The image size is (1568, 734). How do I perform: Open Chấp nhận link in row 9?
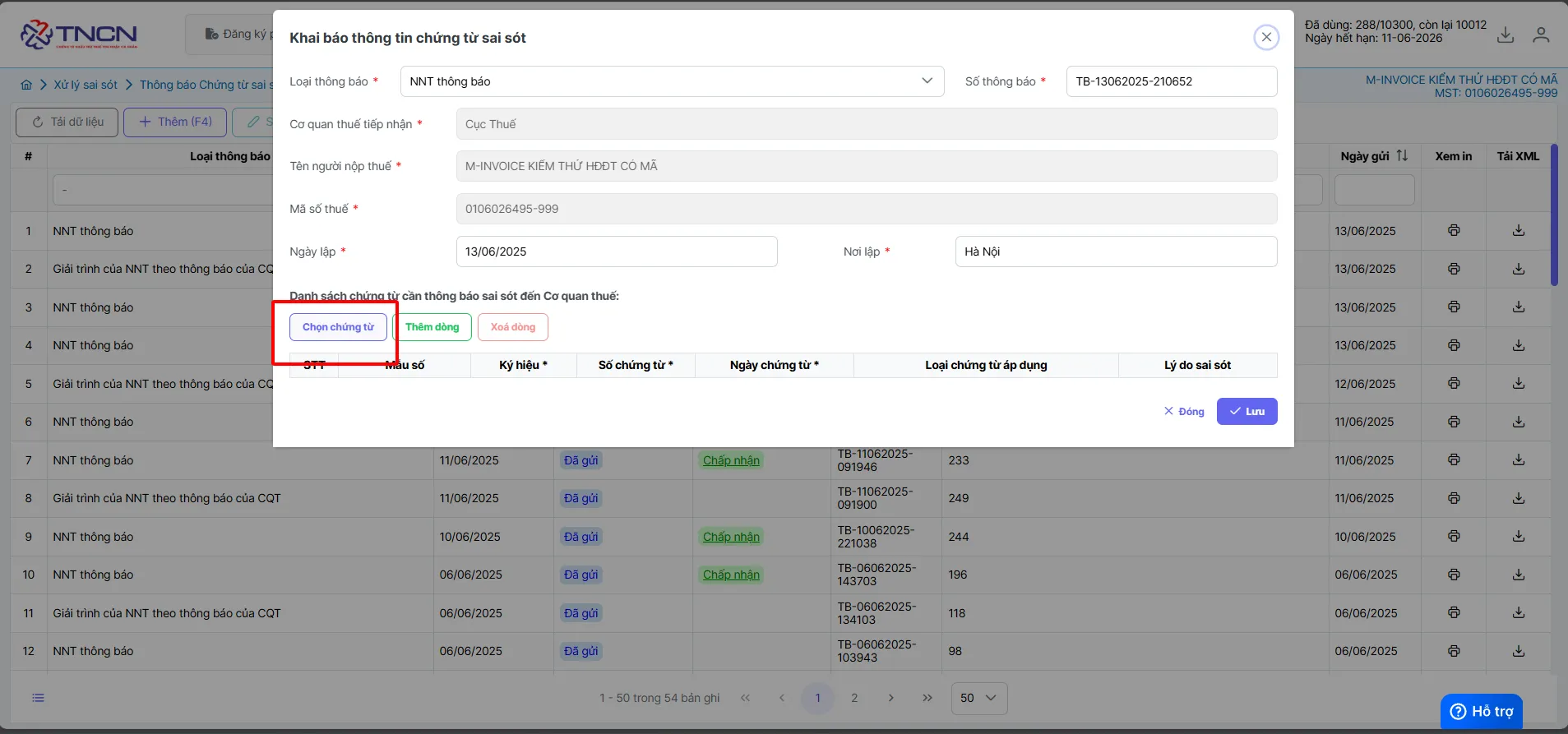click(x=731, y=537)
